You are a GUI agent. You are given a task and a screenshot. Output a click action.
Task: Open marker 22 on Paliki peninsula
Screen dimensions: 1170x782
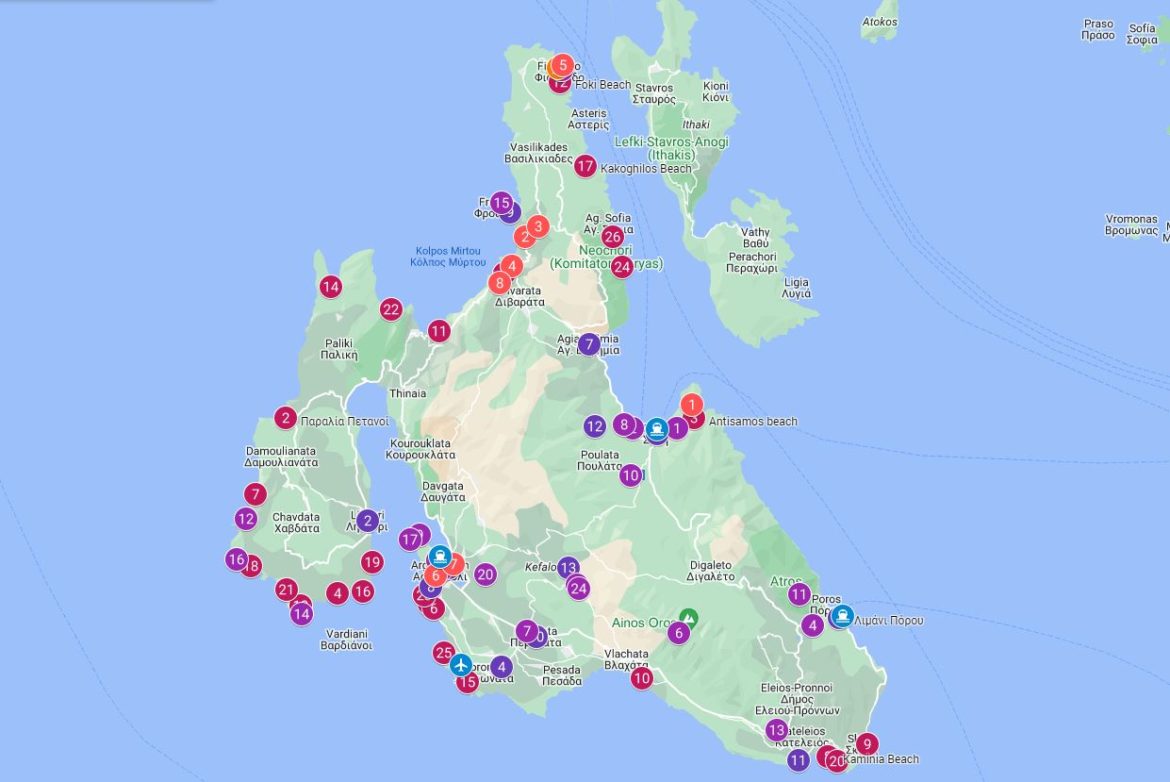391,309
